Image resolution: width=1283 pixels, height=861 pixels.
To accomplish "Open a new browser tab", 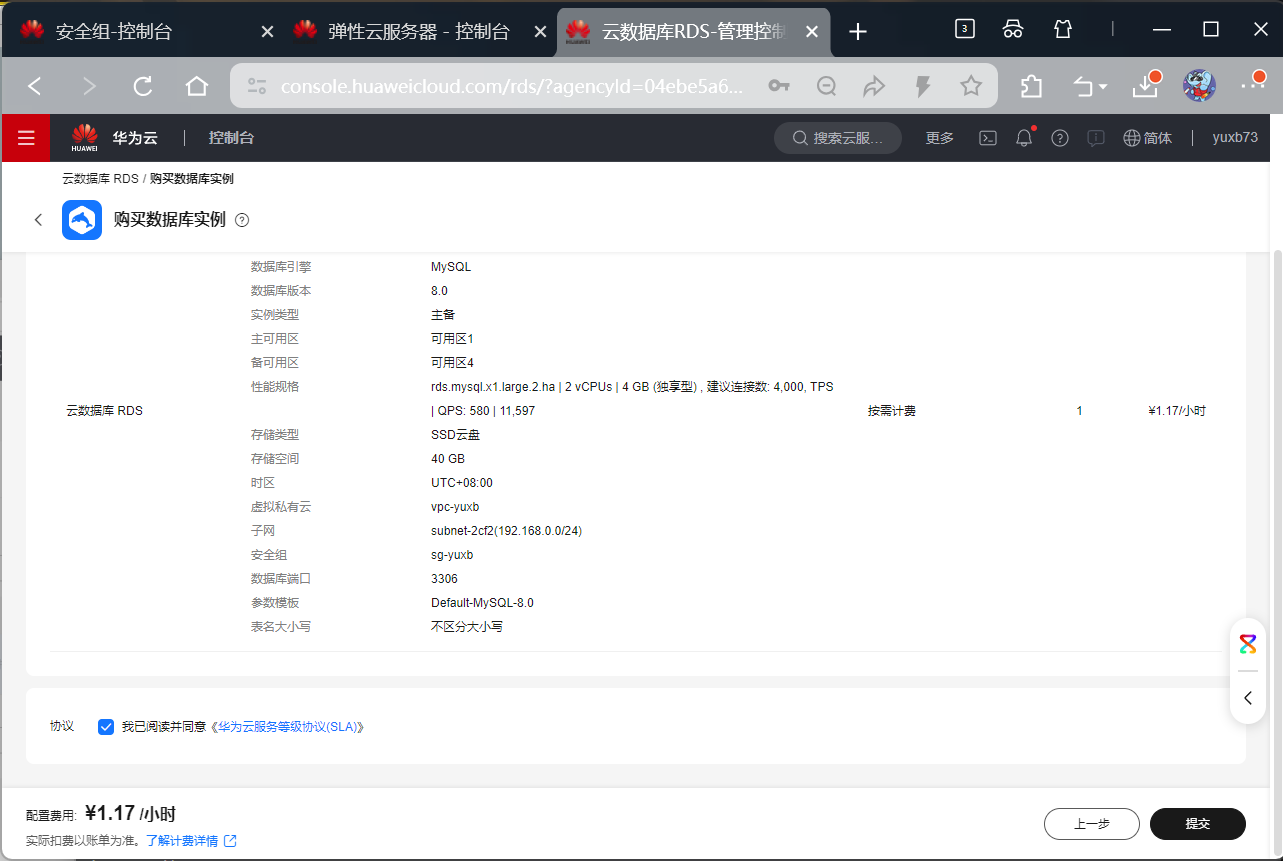I will coord(857,32).
